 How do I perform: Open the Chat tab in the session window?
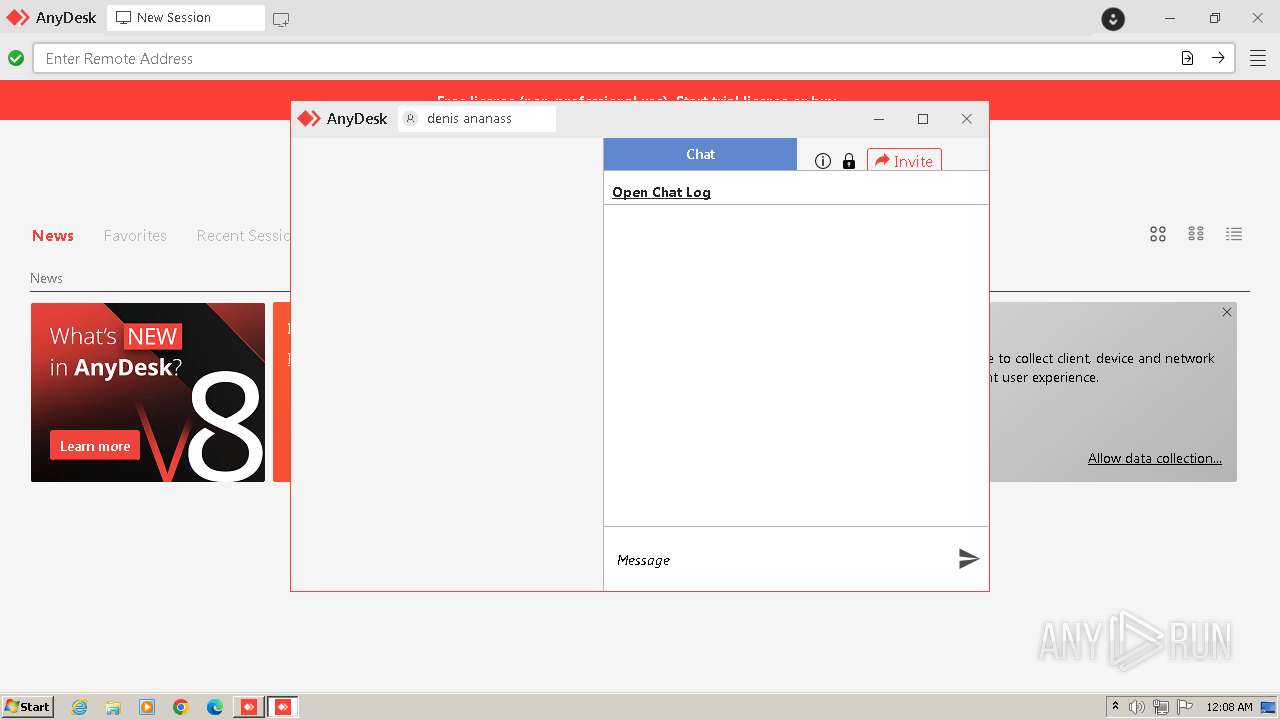pos(700,154)
